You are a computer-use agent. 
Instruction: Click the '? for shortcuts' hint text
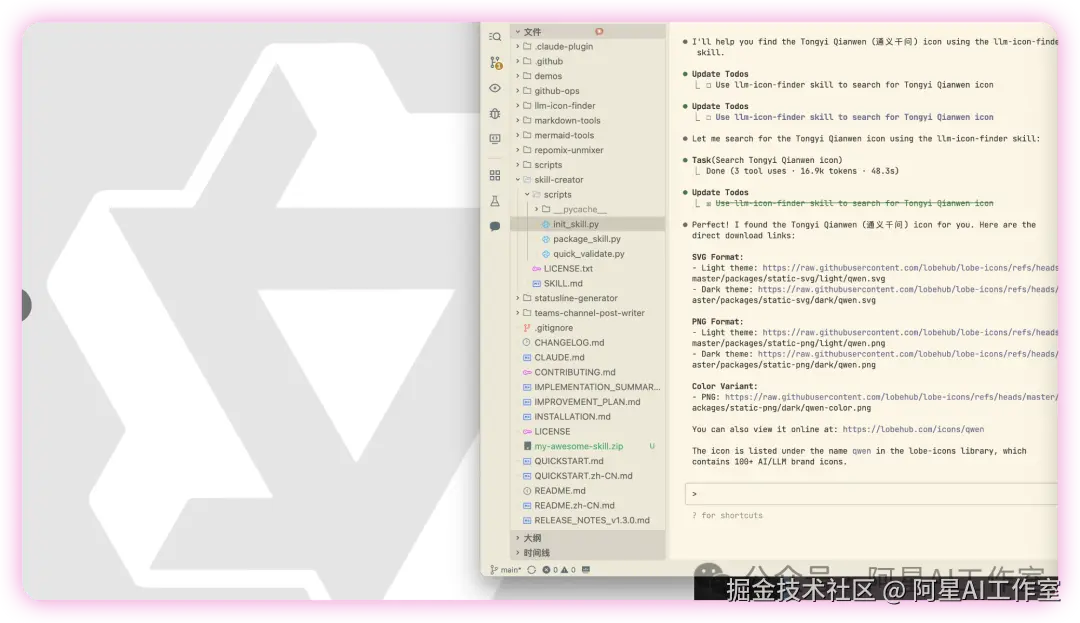pos(727,515)
